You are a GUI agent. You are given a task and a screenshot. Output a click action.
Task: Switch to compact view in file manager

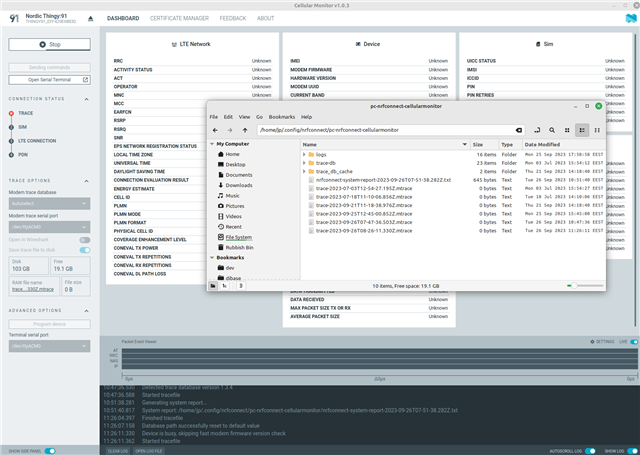click(x=597, y=130)
